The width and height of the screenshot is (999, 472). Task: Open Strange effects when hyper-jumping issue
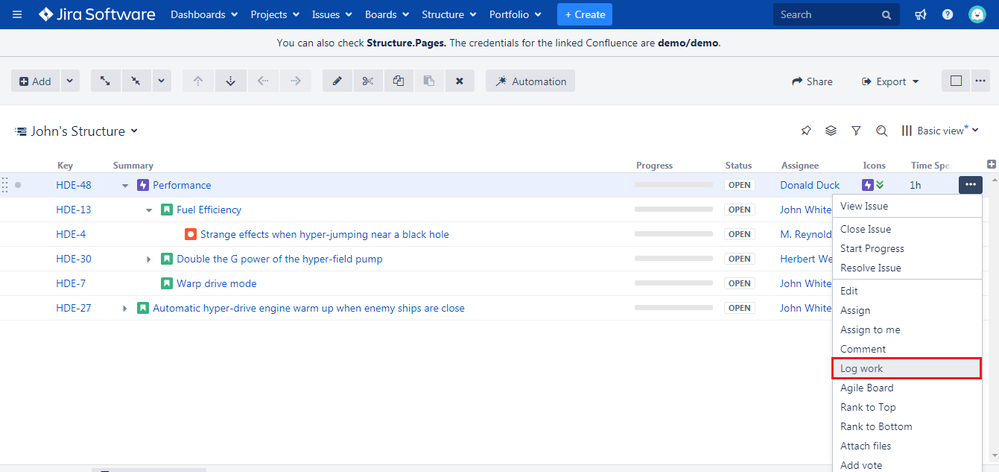pos(324,234)
